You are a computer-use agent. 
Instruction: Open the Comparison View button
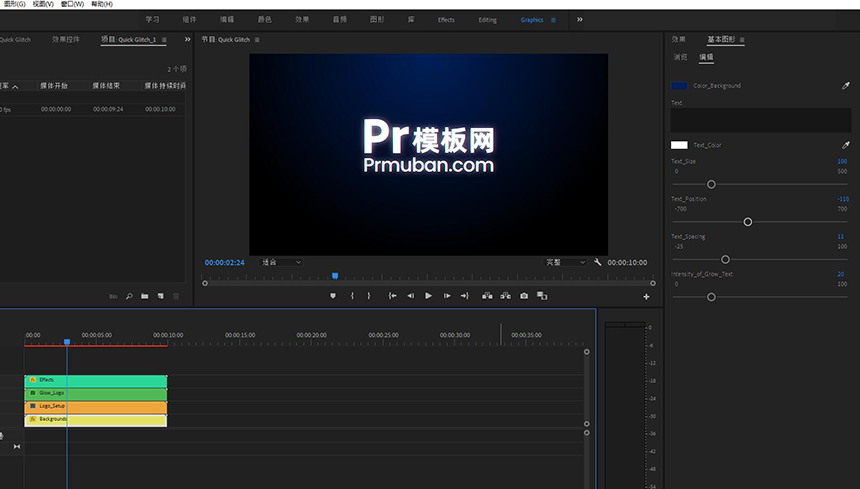click(x=542, y=296)
